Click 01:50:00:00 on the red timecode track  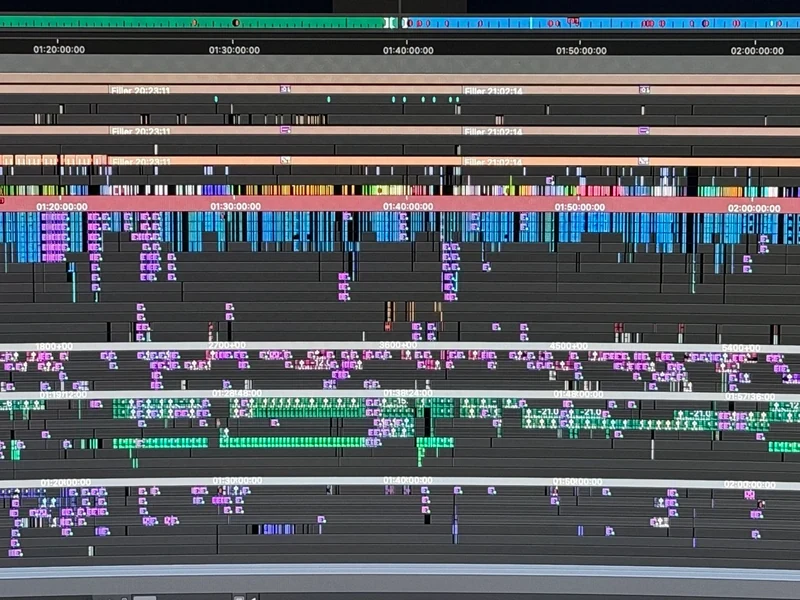[580, 207]
